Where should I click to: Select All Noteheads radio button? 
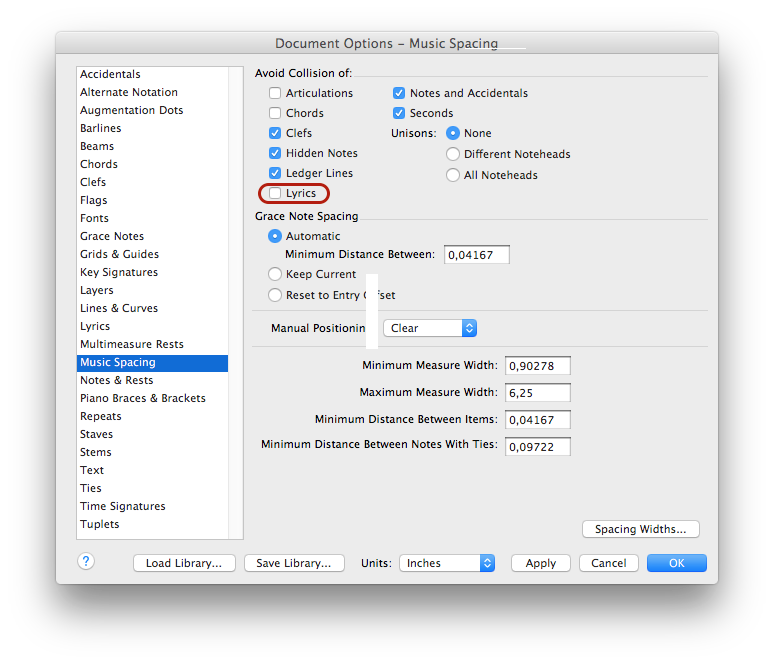tap(453, 175)
